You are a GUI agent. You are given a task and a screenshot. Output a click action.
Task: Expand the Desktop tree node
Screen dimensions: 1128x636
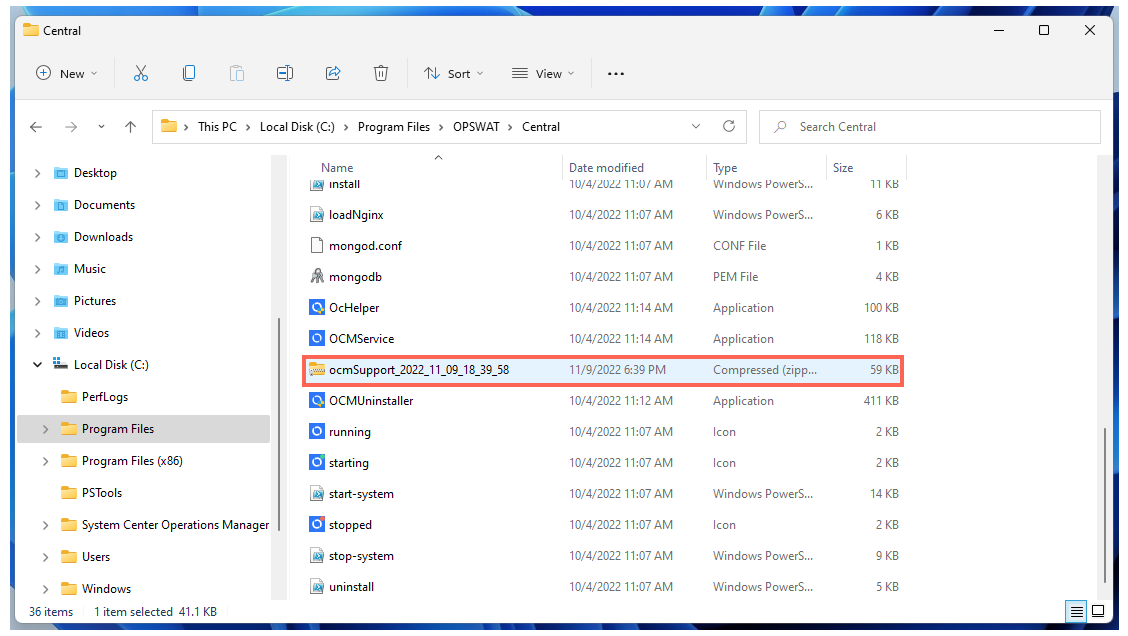pyautogui.click(x=37, y=173)
